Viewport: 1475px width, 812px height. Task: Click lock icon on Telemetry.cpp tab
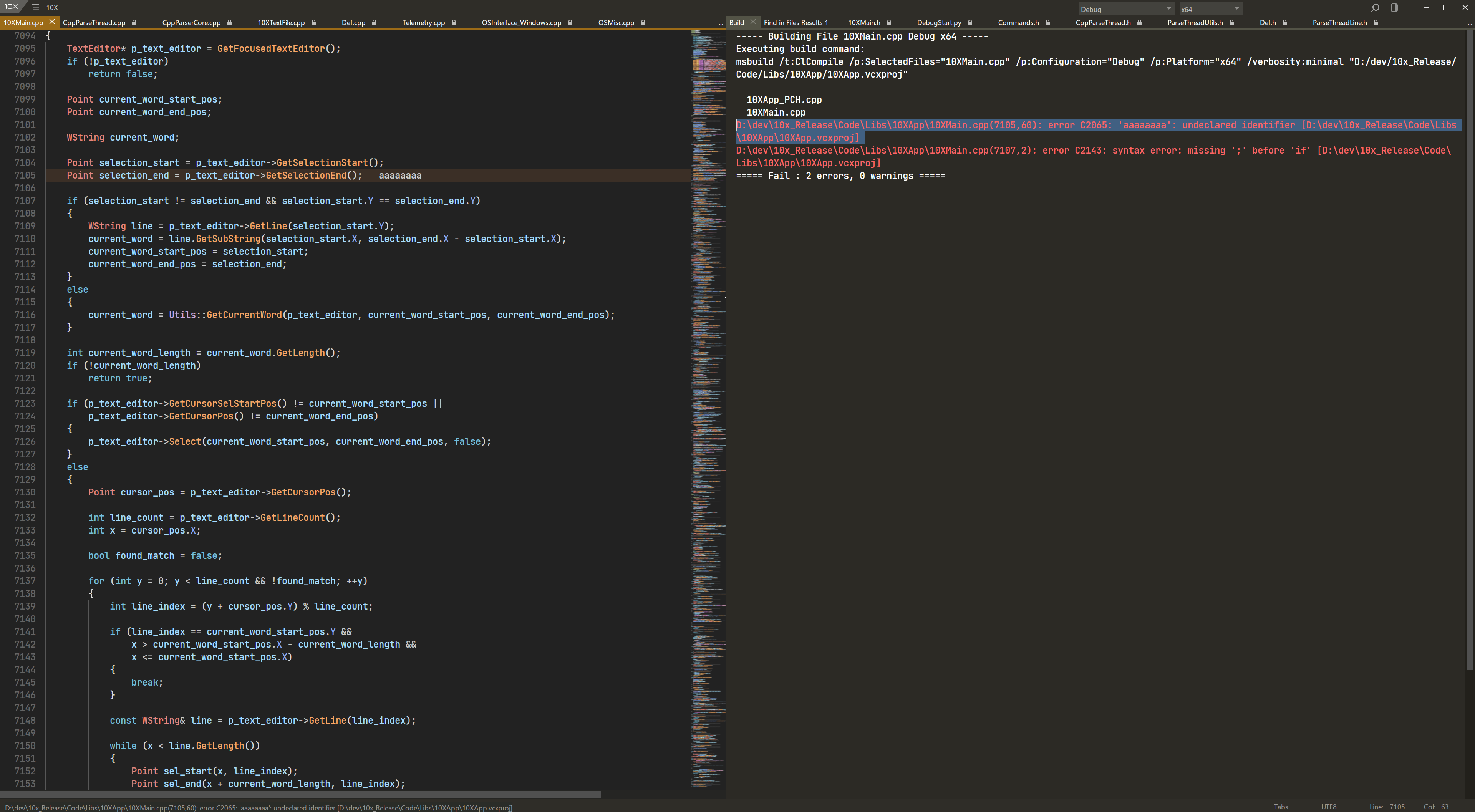pos(454,22)
